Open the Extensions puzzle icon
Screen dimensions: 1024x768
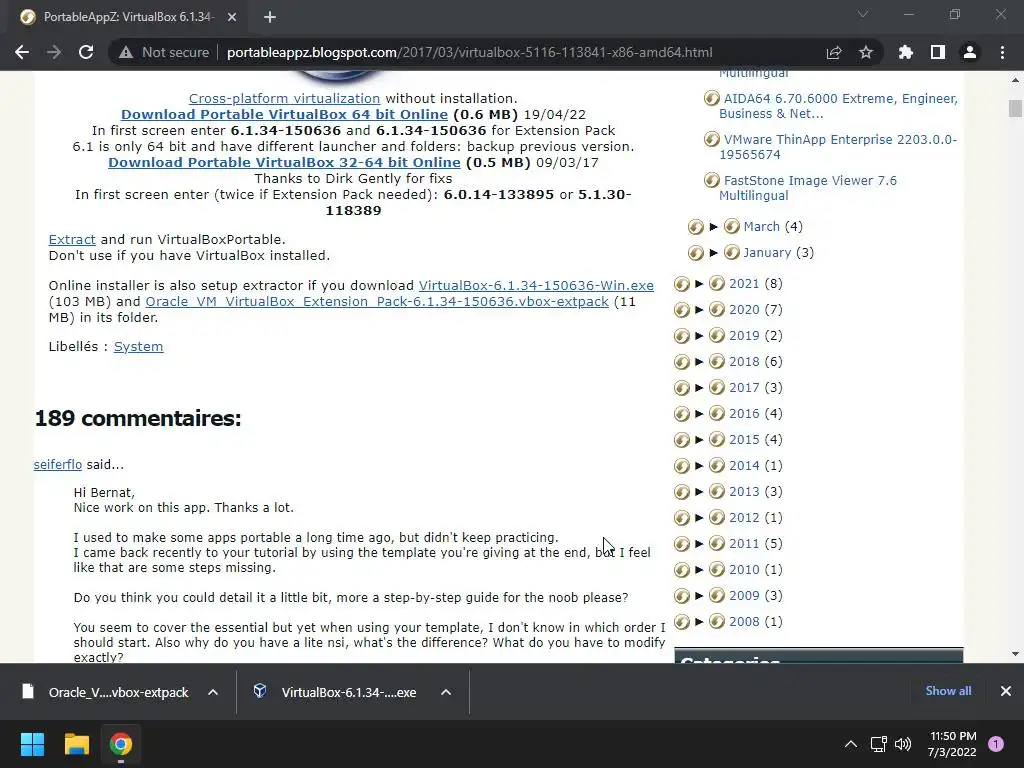(905, 52)
